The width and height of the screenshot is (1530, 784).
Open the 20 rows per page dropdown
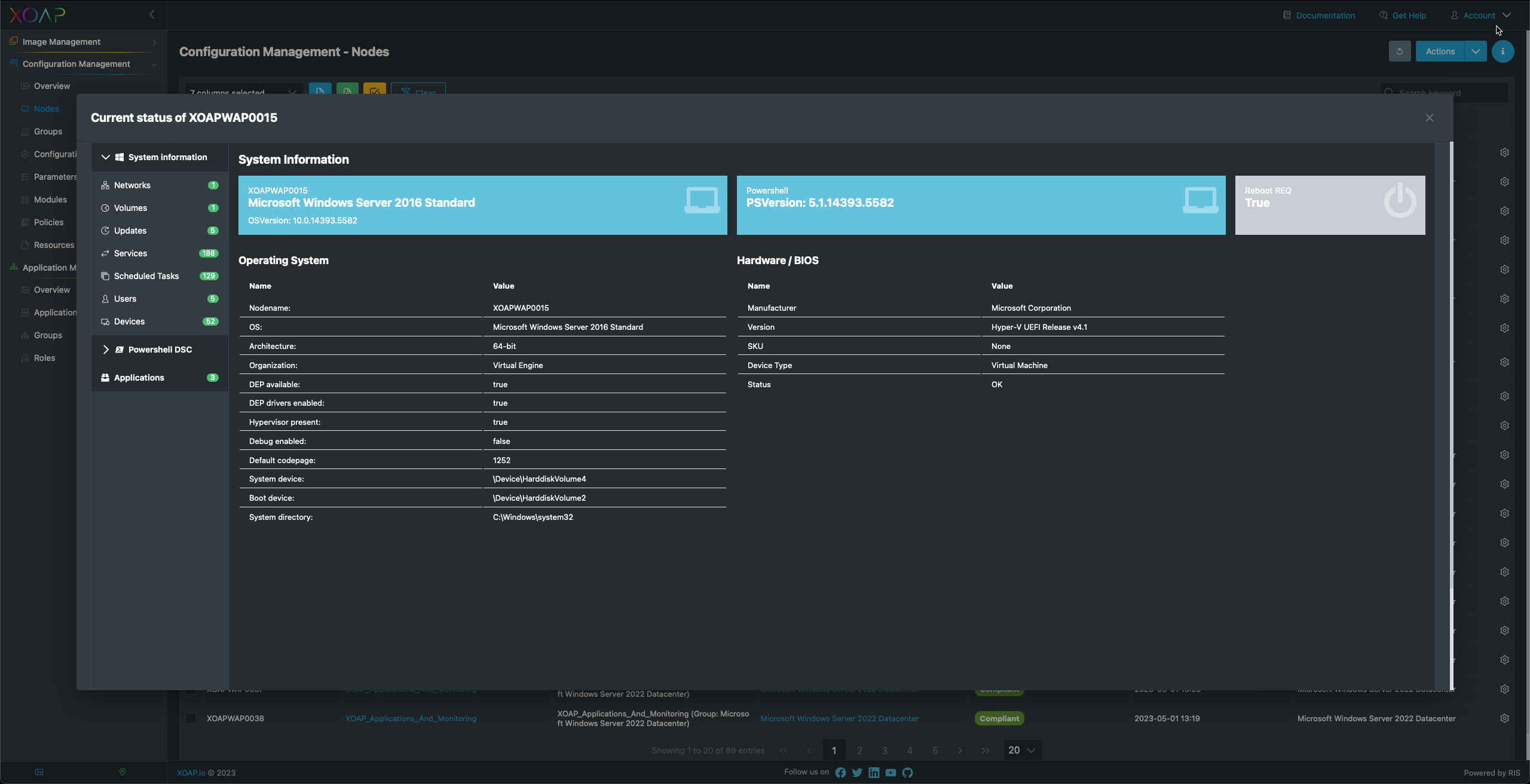[x=1022, y=751]
